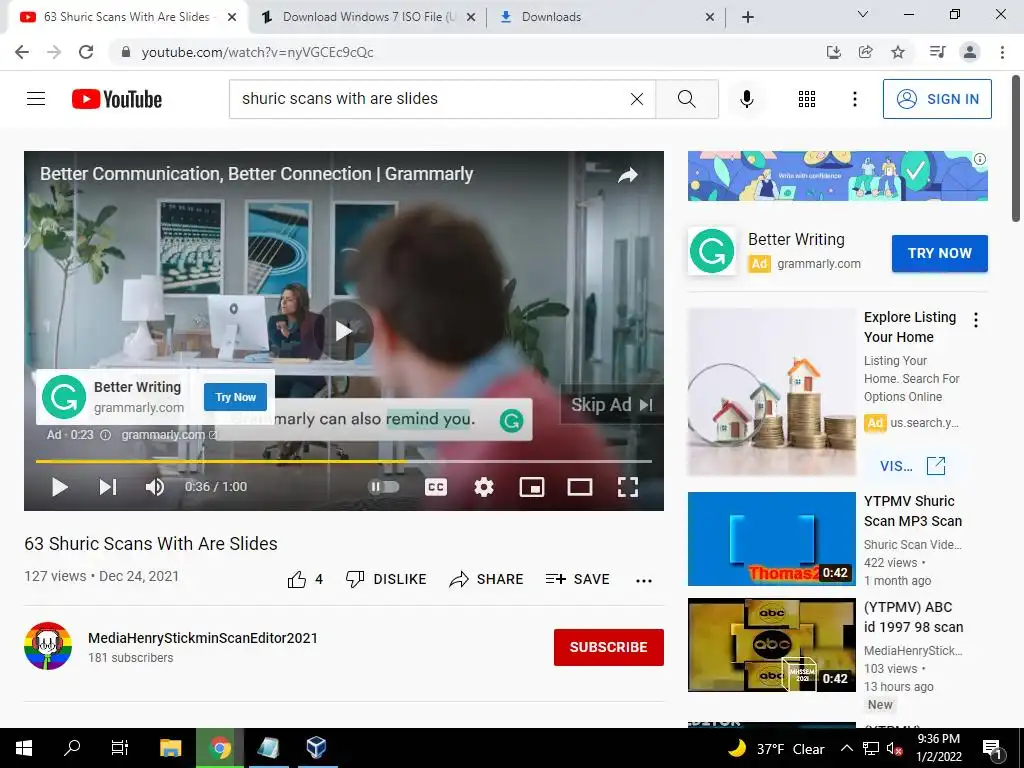Play the video from center overlay
Viewport: 1024px width, 768px height.
click(344, 331)
